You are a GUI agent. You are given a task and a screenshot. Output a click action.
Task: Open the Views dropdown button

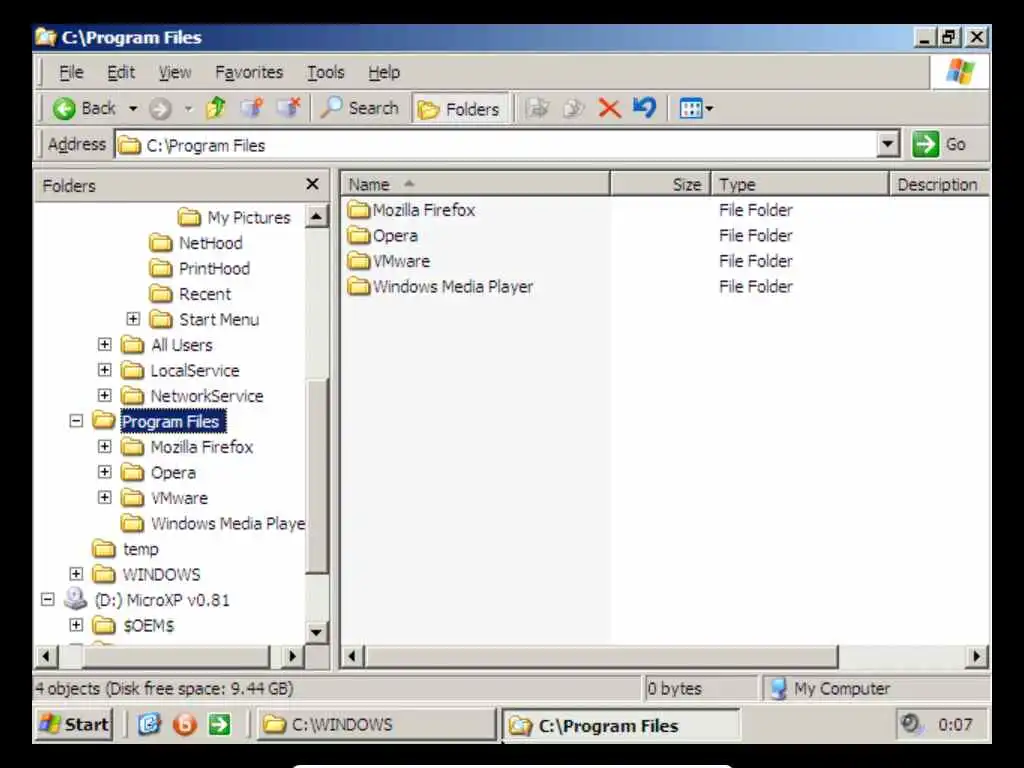696,108
